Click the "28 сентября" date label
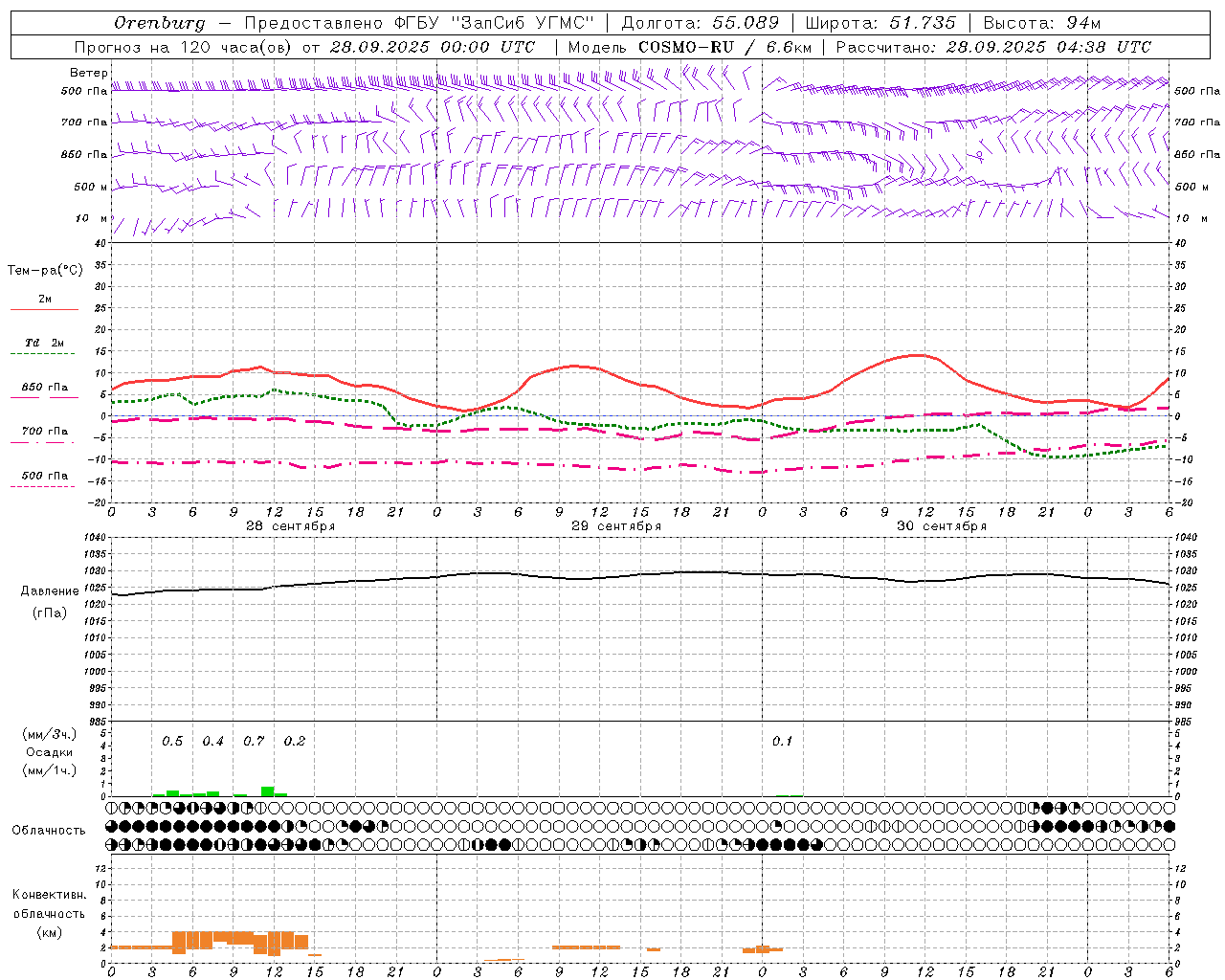The width and height of the screenshot is (1225, 980). (290, 526)
